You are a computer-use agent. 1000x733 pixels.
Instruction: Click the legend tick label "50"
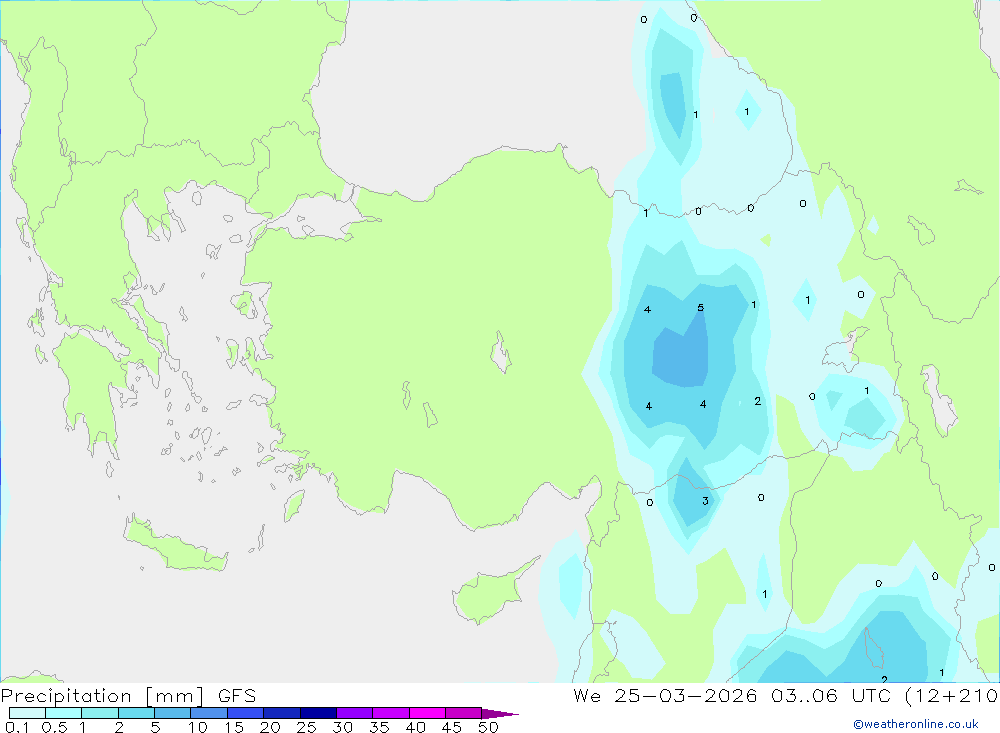pyautogui.click(x=488, y=727)
